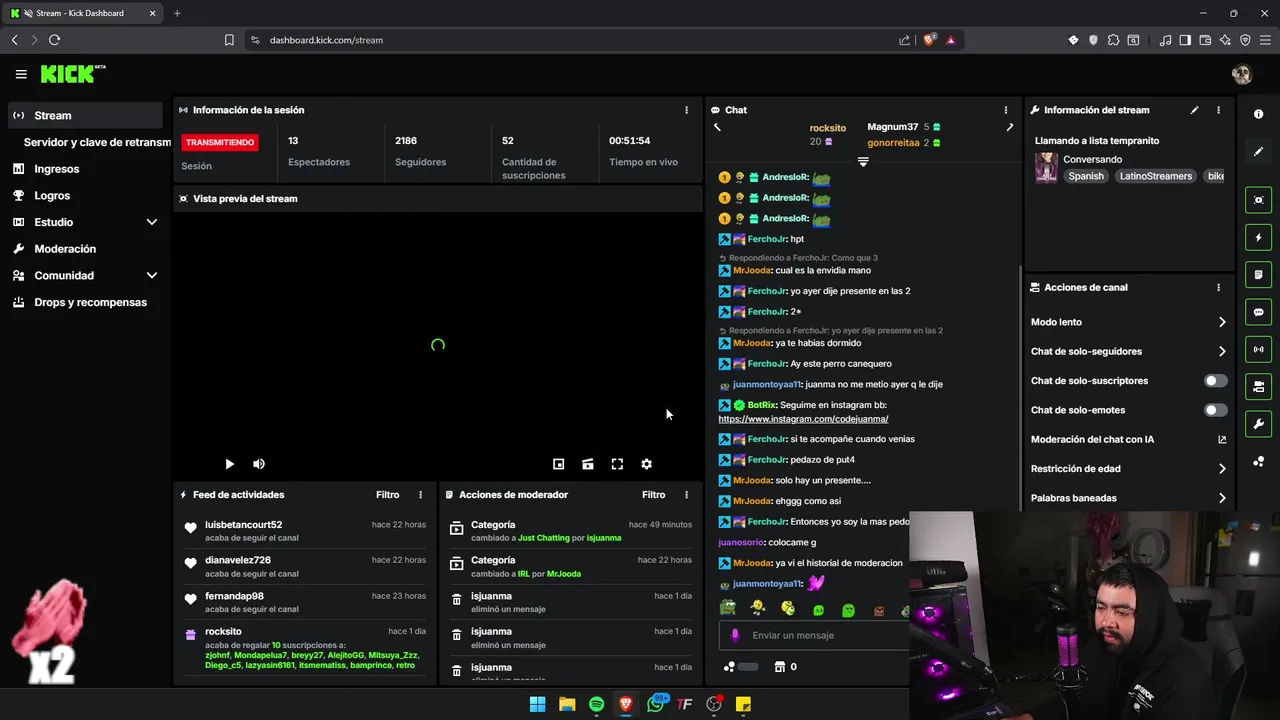
Task: Open the hamburger menu beside the Kick logo
Action: [21, 74]
